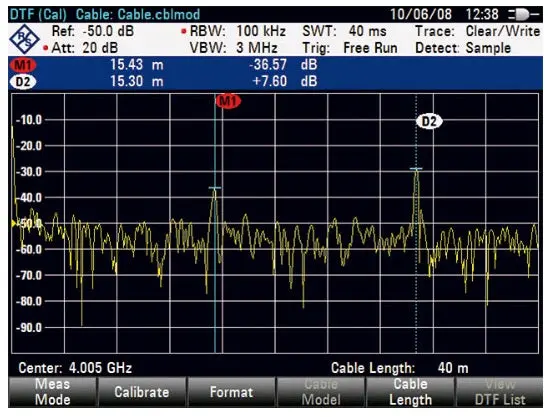Click the M1 marker label on trace

coord(228,101)
